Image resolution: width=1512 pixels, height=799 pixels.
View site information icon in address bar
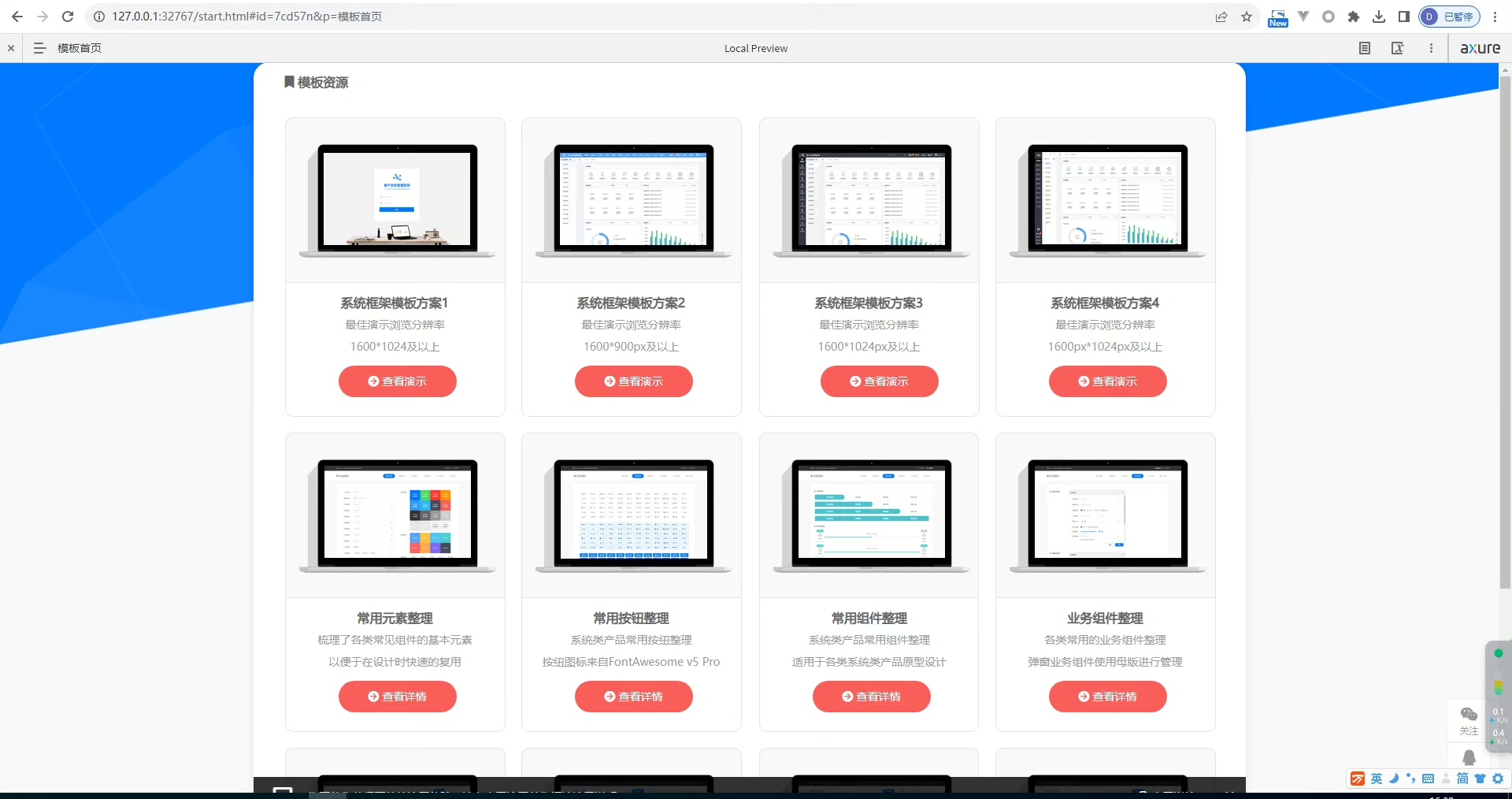pos(99,17)
